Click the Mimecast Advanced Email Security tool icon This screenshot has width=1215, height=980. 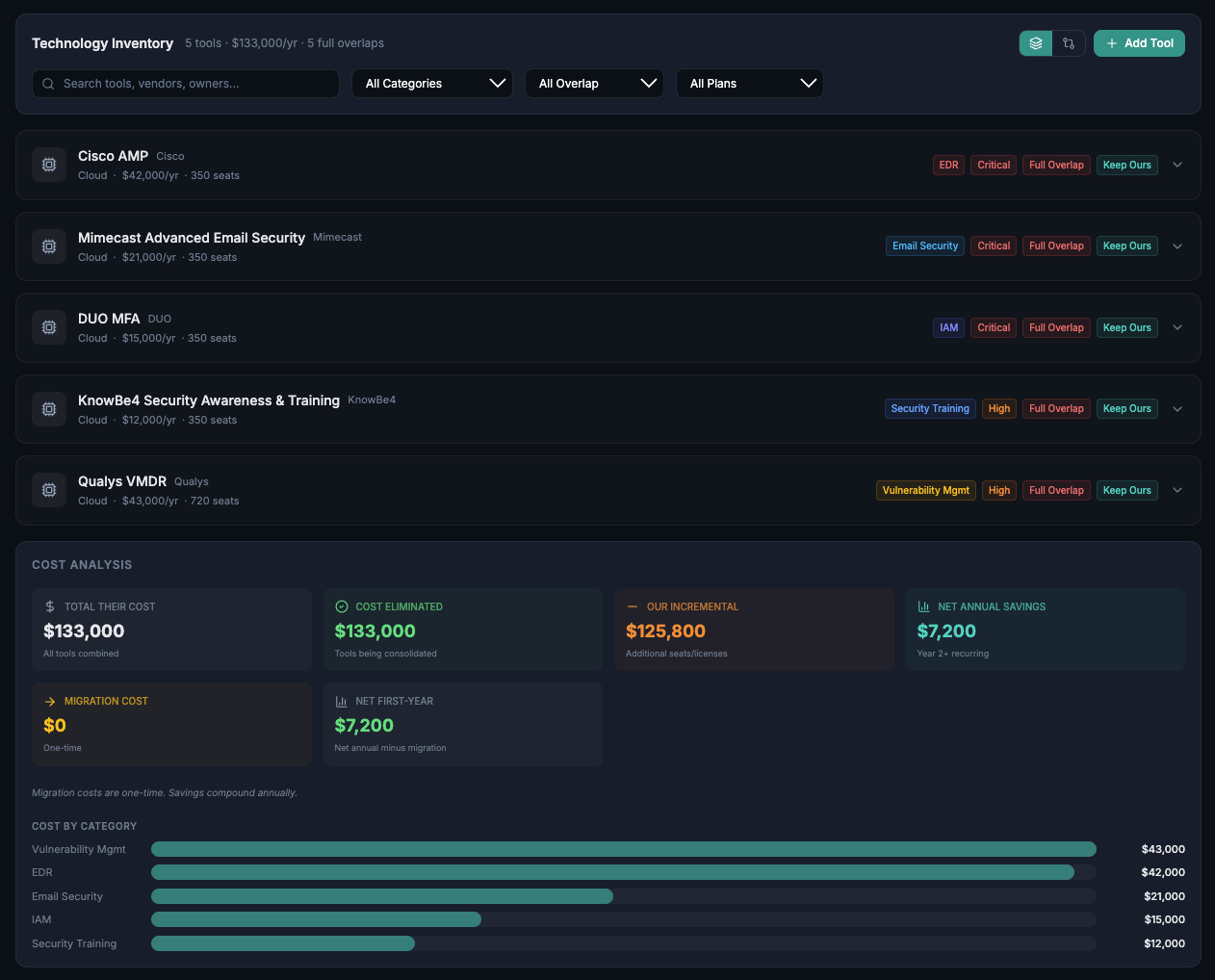[x=49, y=246]
